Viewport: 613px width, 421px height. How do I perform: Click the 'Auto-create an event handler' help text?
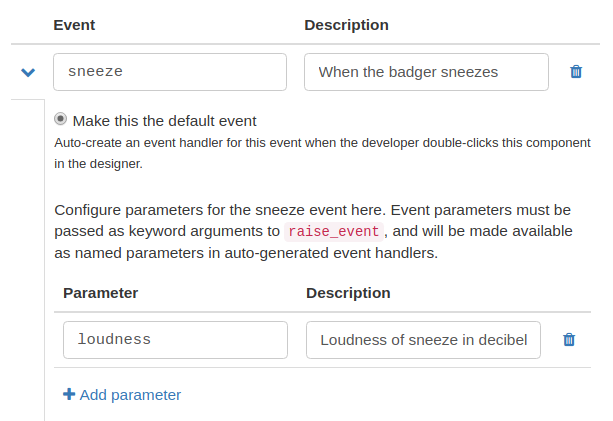[323, 153]
